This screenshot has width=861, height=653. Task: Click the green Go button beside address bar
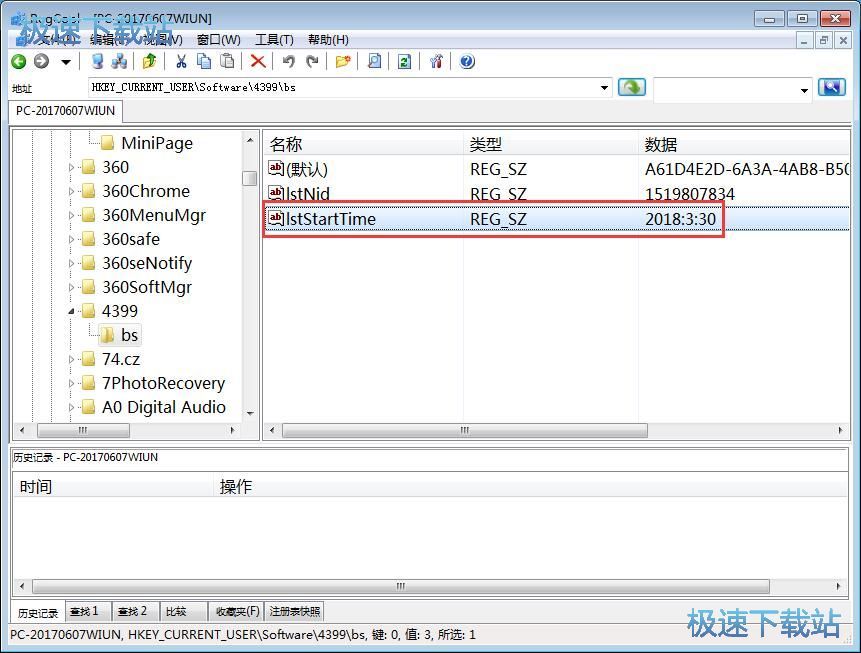[x=631, y=88]
